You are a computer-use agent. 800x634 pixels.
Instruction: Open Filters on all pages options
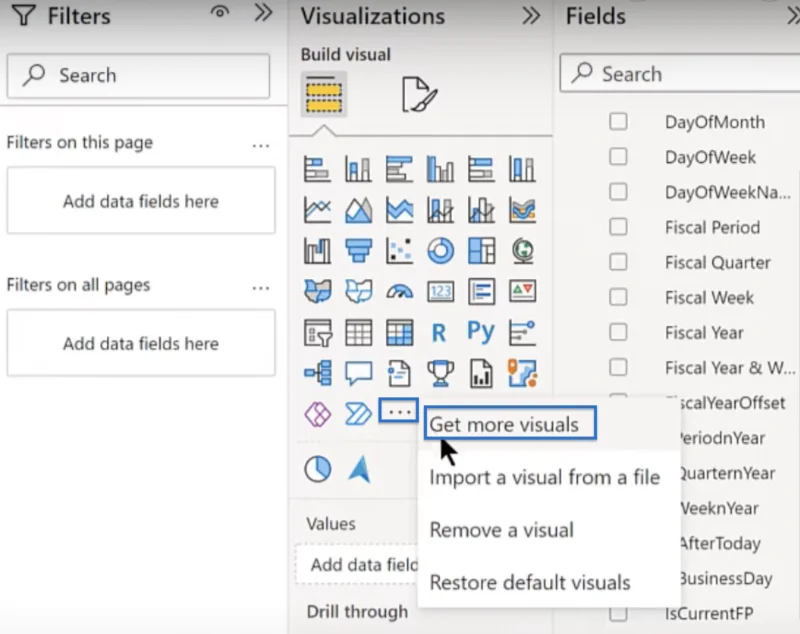coord(261,288)
